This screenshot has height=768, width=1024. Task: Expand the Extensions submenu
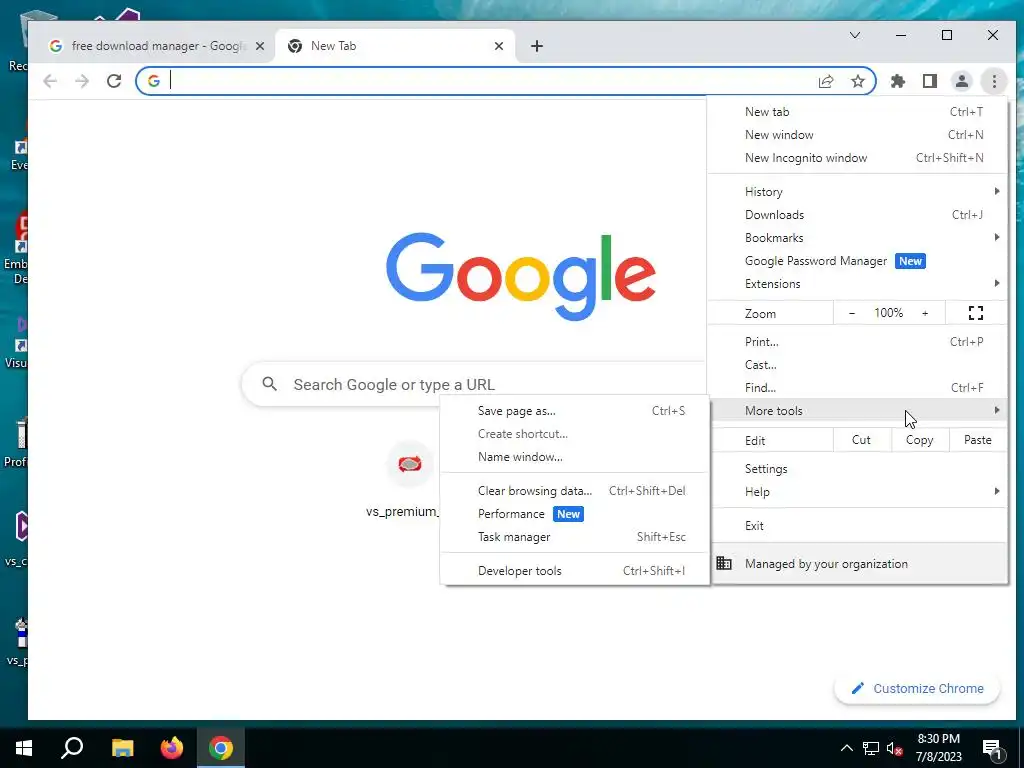(857, 283)
